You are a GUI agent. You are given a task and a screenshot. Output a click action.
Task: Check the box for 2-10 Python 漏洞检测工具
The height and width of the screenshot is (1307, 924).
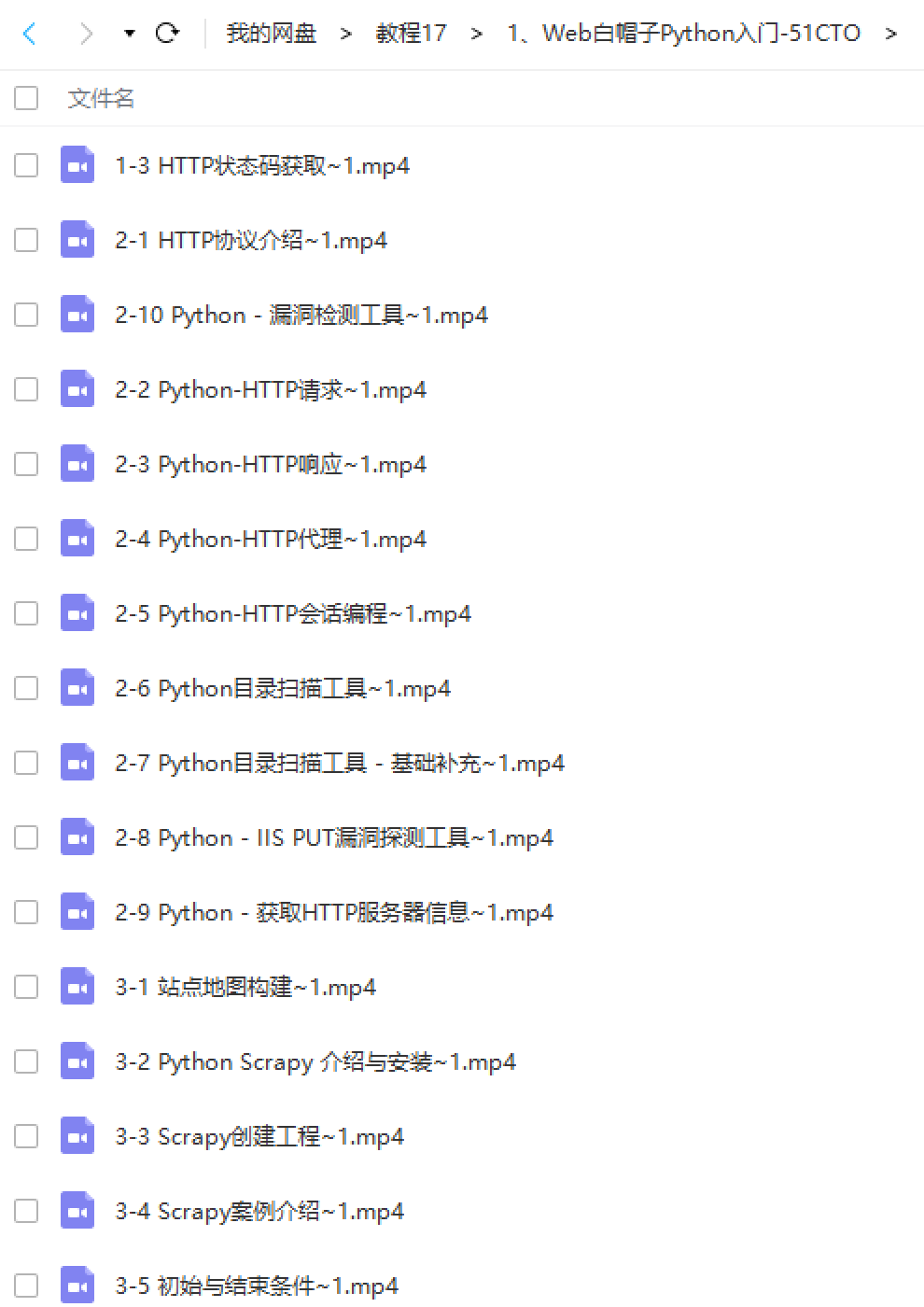coord(26,315)
